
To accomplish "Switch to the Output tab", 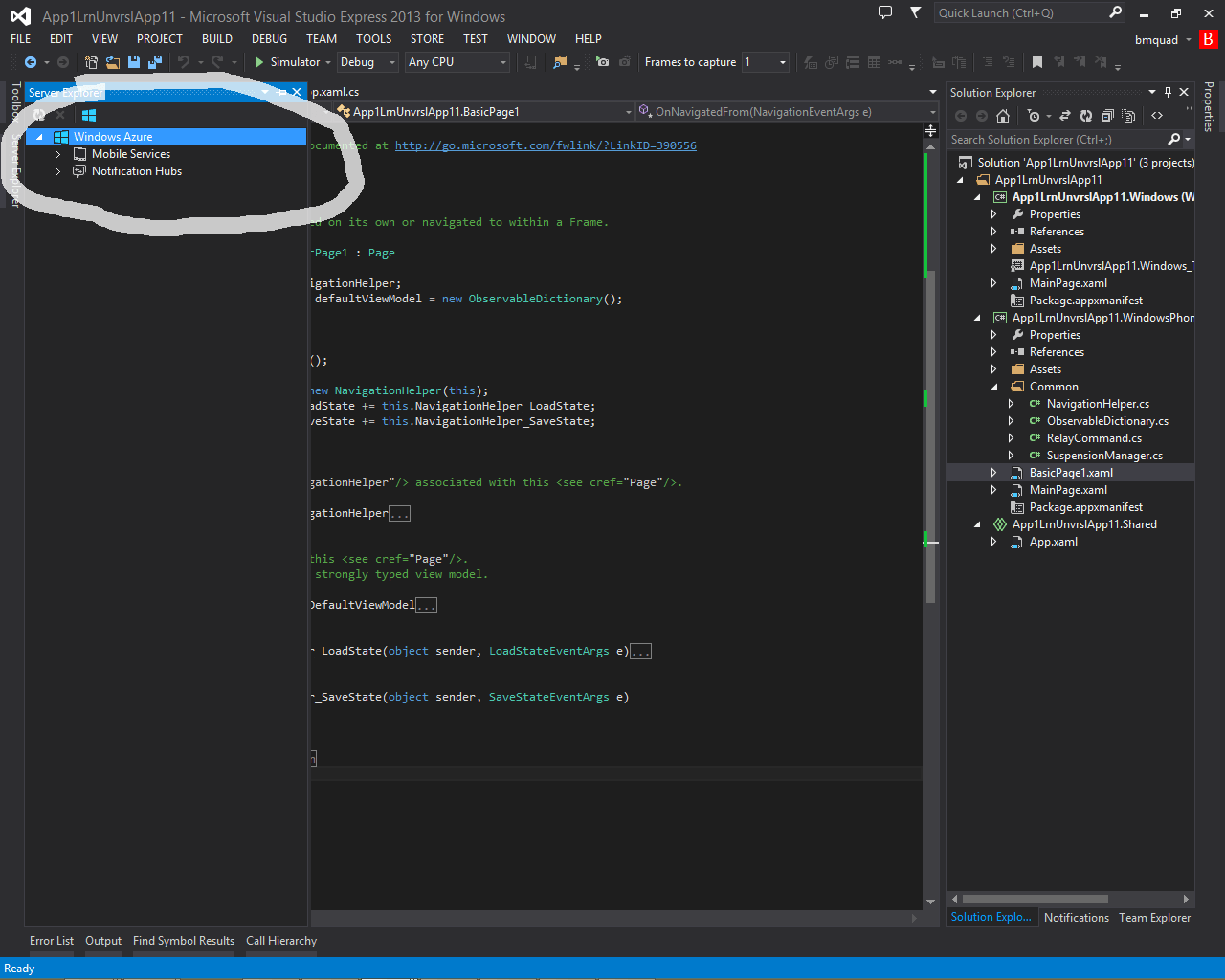I will pos(102,941).
